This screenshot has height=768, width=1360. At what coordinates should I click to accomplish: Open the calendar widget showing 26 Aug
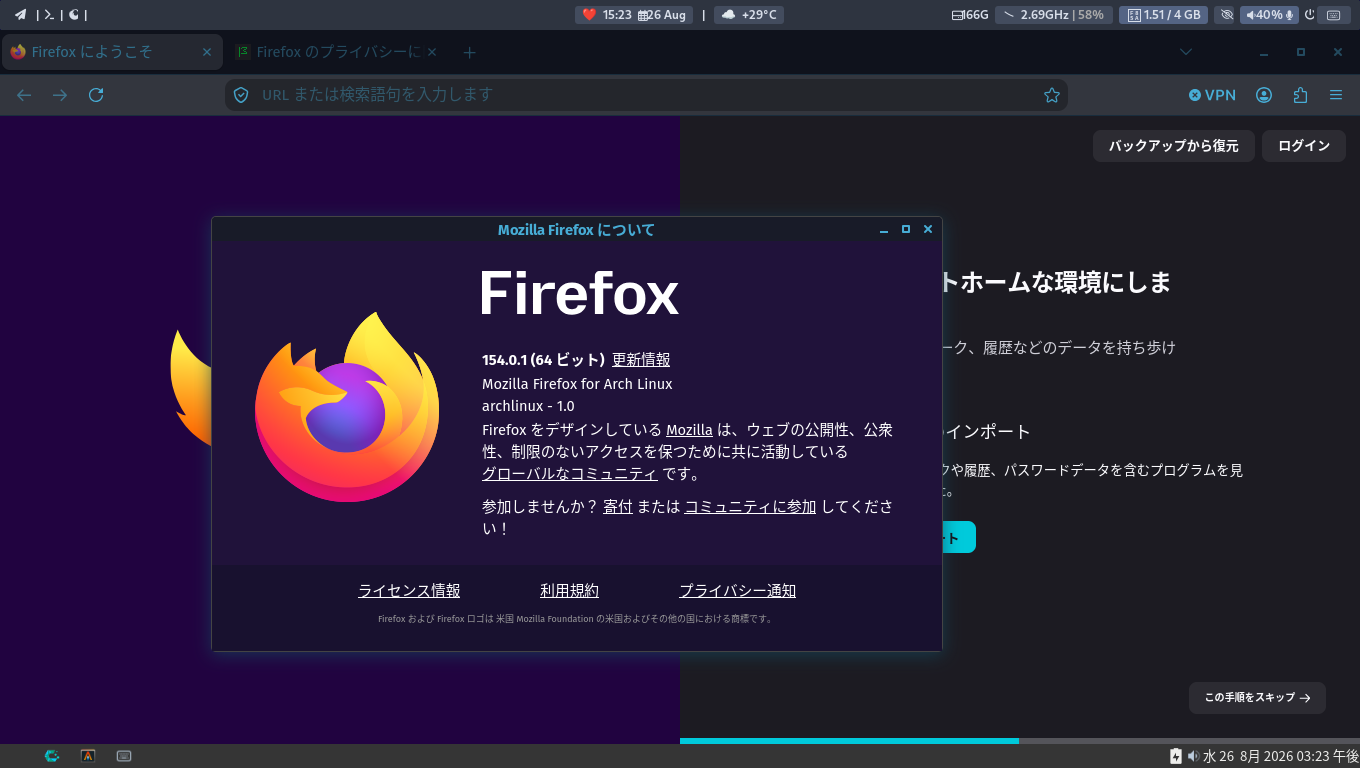click(x=663, y=15)
